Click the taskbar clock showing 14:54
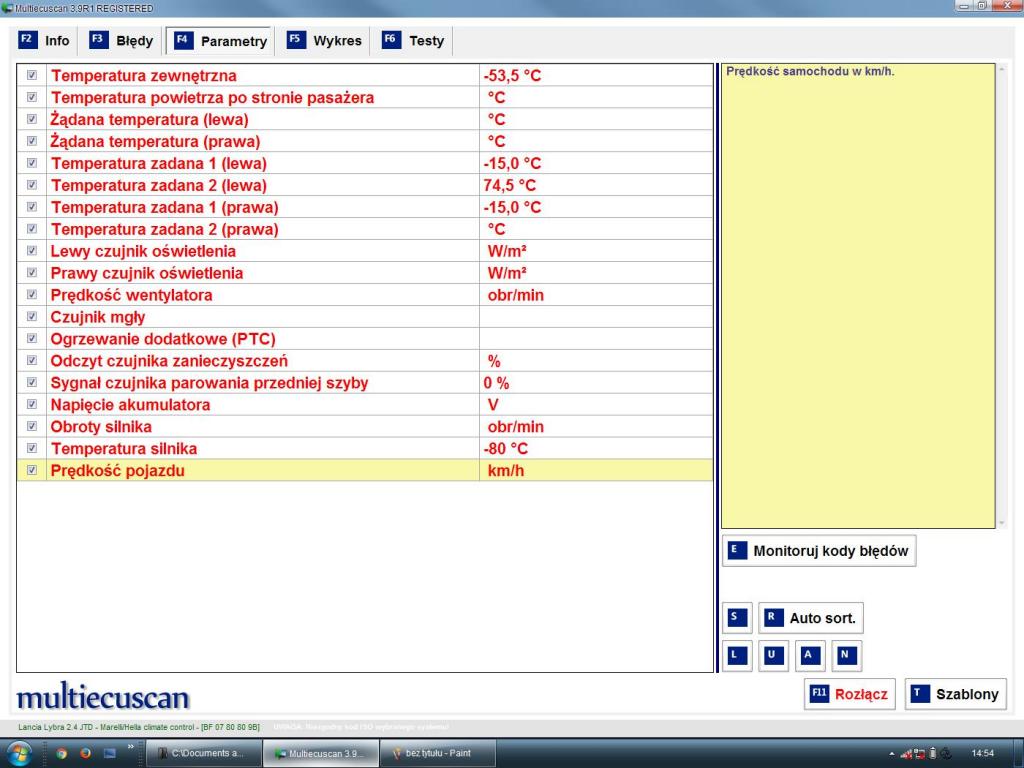The height and width of the screenshot is (768, 1024). [x=982, y=753]
